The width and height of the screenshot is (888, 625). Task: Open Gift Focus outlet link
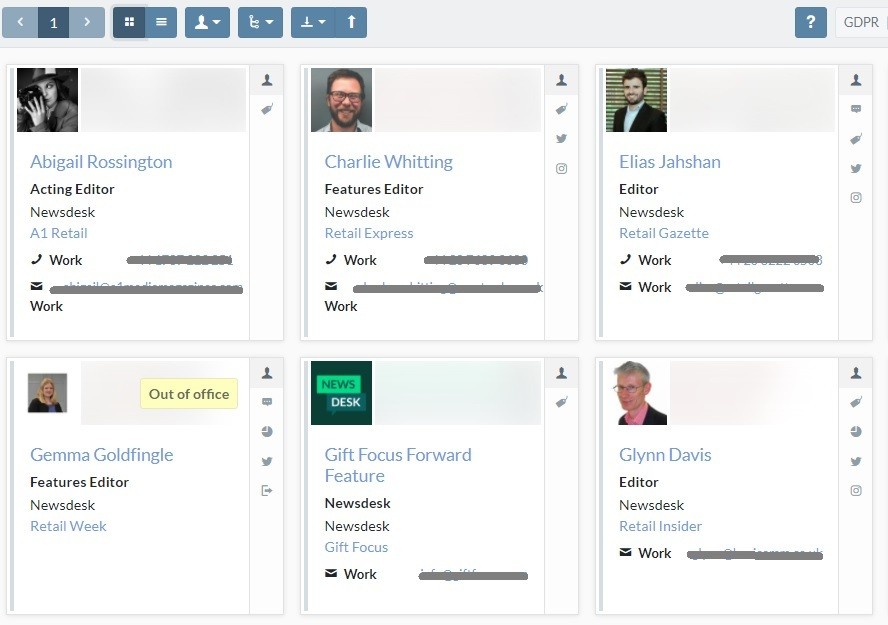pos(356,547)
